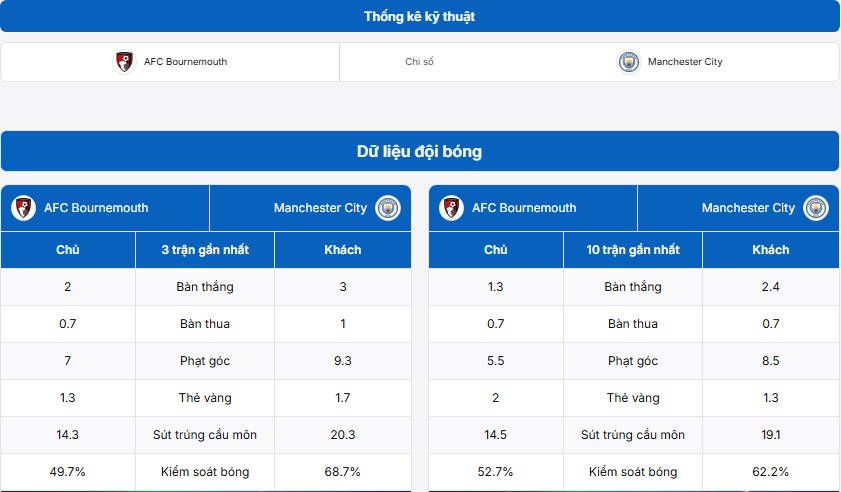Image resolution: width=841 pixels, height=492 pixels.
Task: Click Khách header in 10 trận gần nhất table
Action: [771, 249]
